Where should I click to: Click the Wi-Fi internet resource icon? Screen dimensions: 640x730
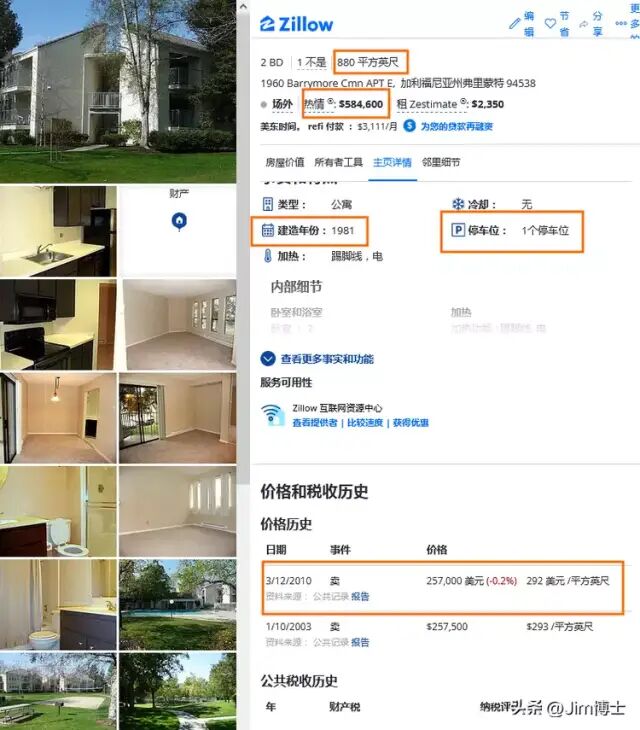pyautogui.click(x=273, y=415)
